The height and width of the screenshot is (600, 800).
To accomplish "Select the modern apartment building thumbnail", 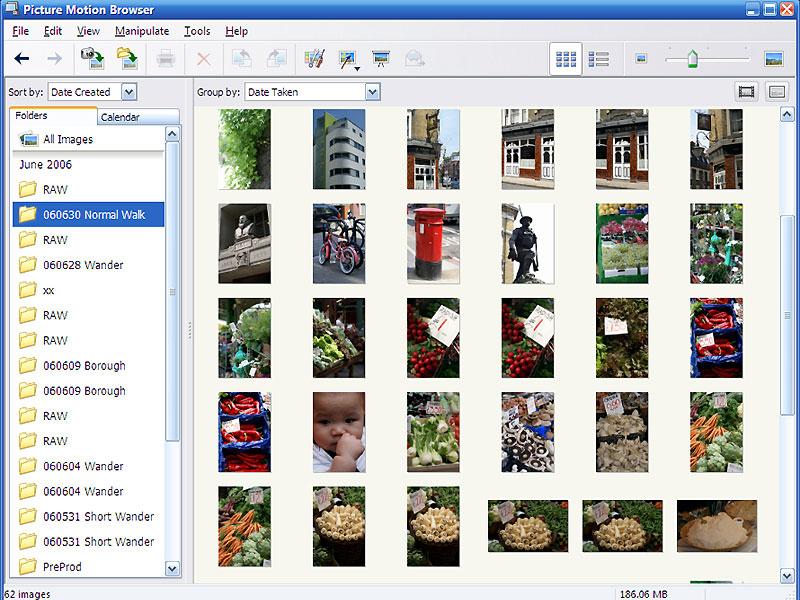I will click(339, 149).
